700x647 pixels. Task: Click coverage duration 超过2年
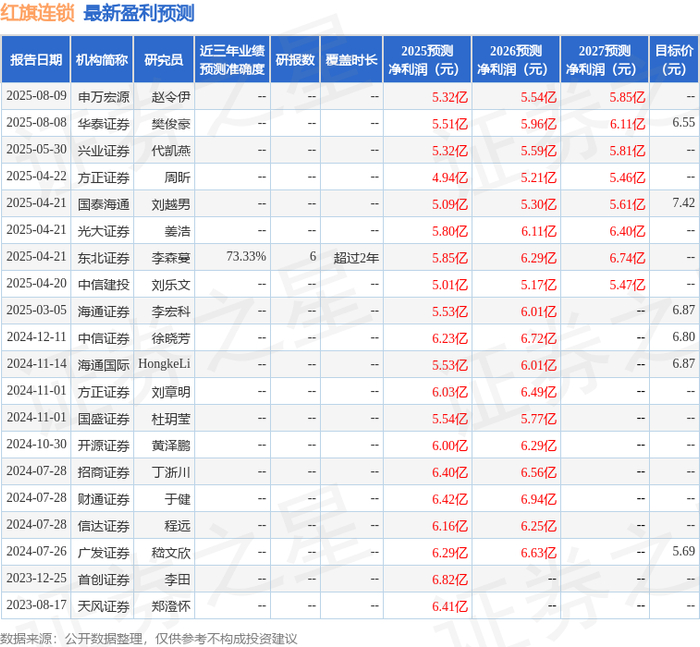356,258
